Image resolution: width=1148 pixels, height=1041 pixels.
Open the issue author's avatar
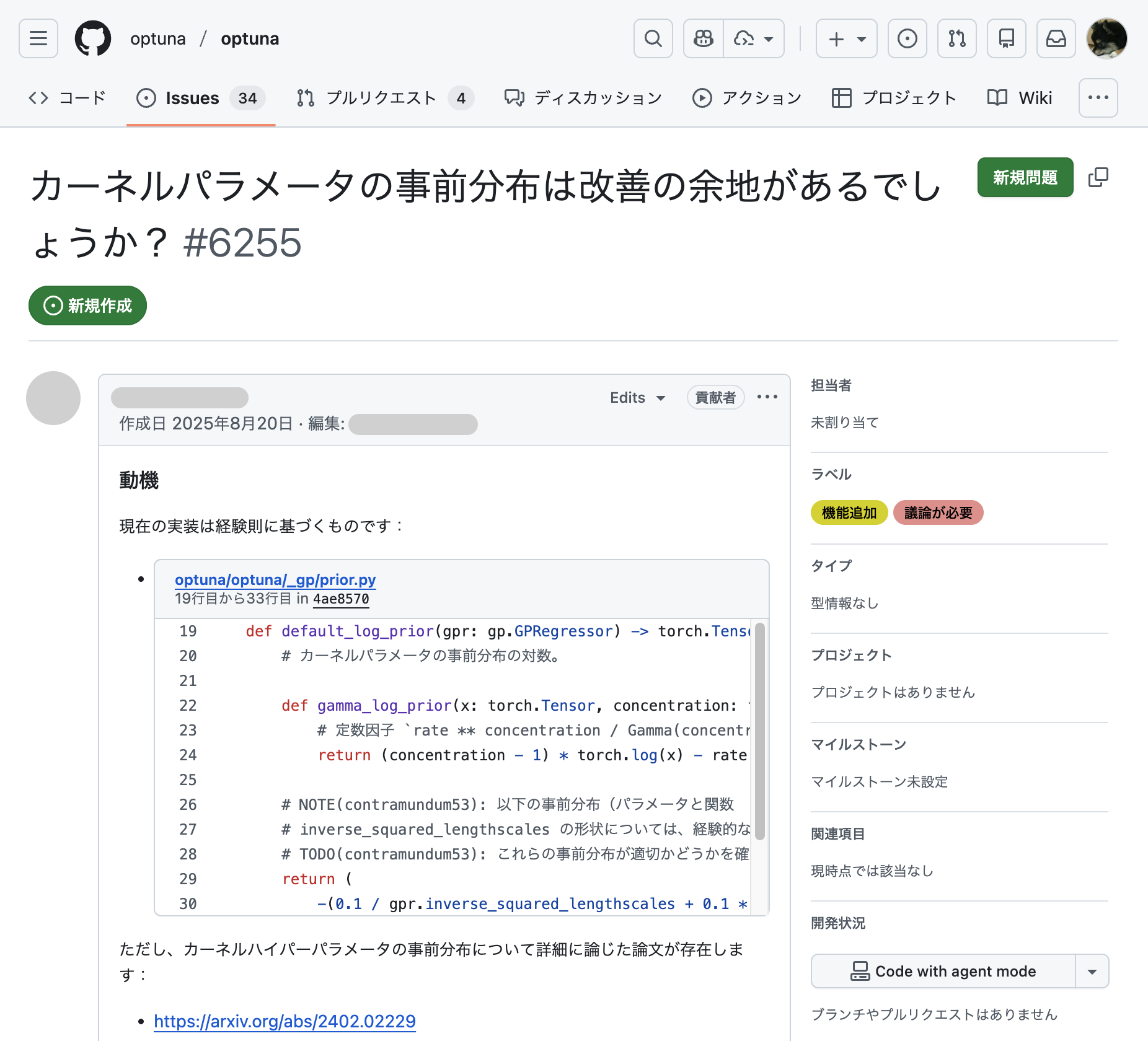click(53, 398)
